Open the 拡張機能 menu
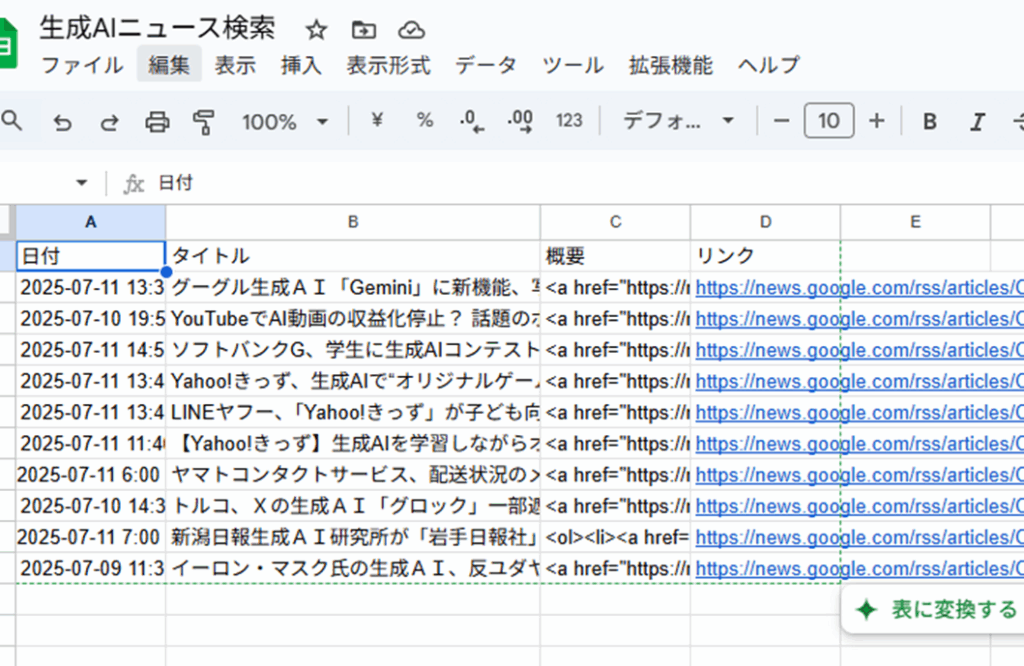This screenshot has height=666, width=1024. click(670, 66)
